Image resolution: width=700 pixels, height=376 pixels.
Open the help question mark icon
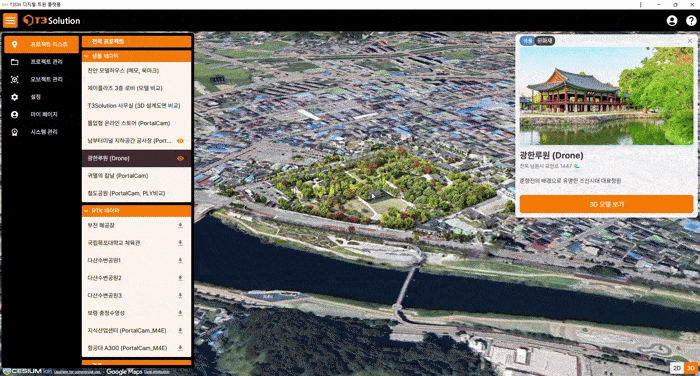click(691, 21)
